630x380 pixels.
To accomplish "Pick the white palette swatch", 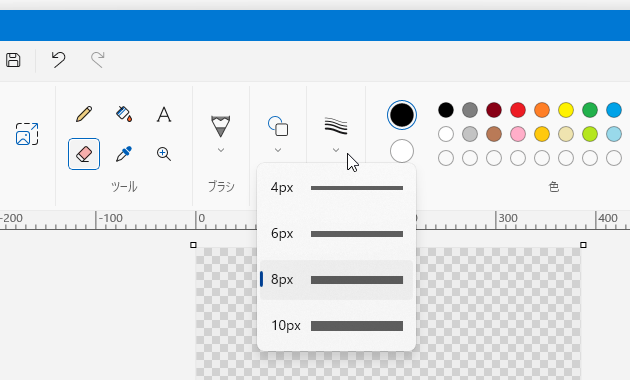I will click(x=446, y=134).
